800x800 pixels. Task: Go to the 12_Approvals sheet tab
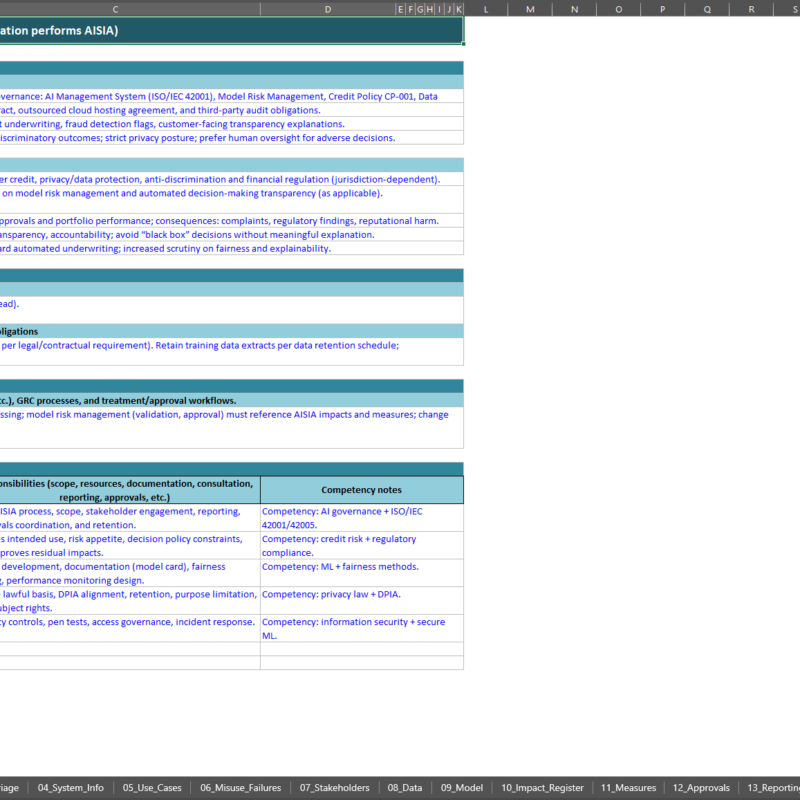tap(701, 788)
